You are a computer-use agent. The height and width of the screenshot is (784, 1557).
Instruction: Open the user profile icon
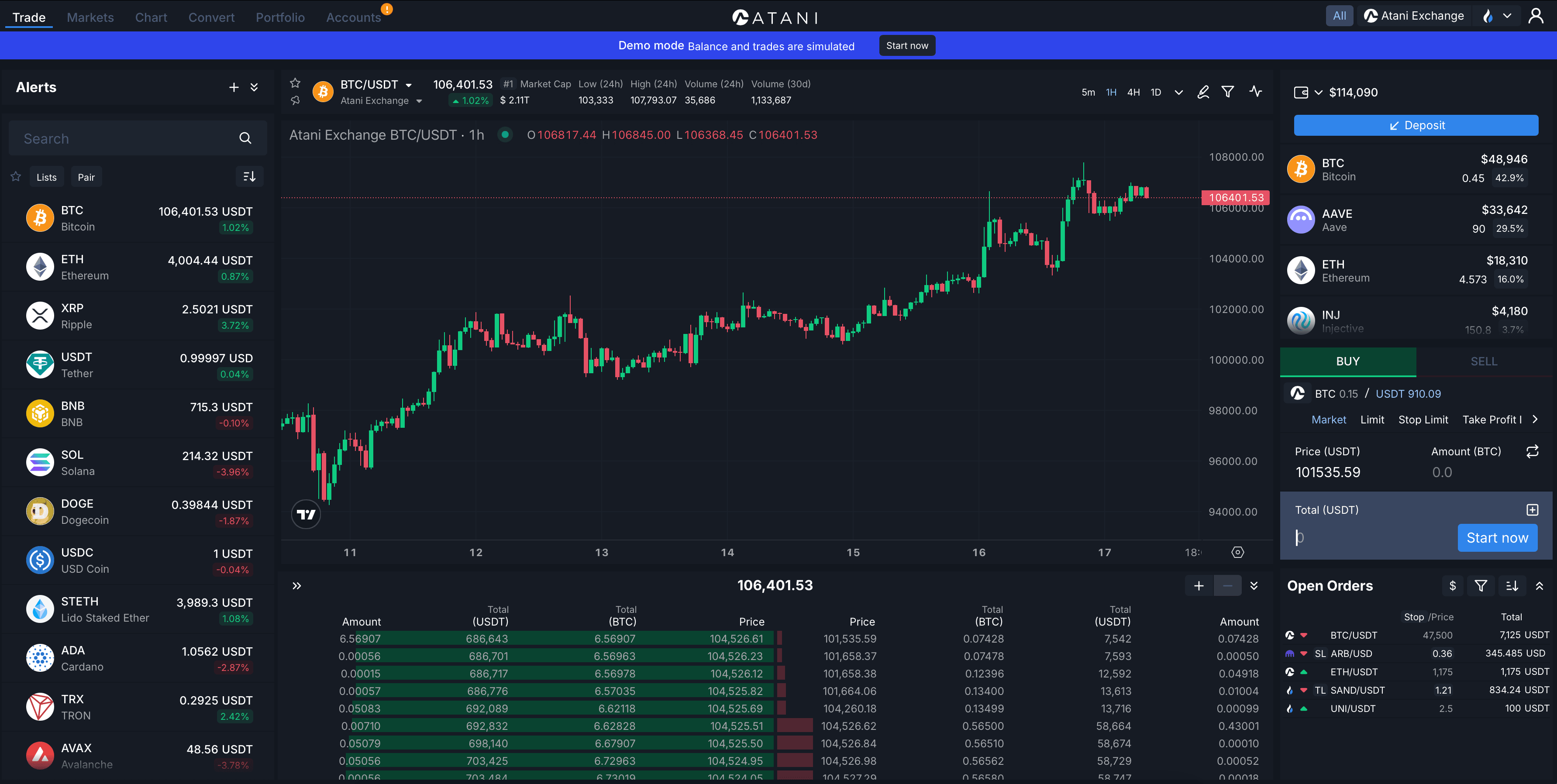coord(1535,16)
